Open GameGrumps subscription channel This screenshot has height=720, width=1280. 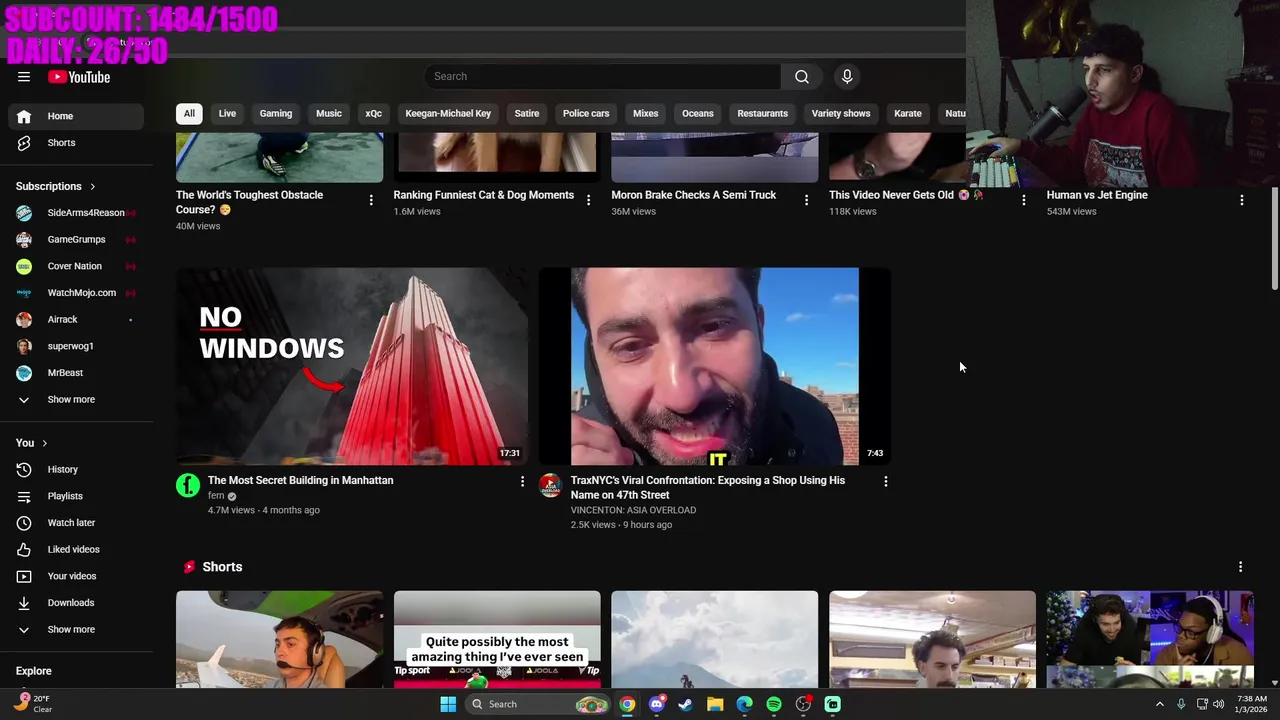[x=76, y=240]
